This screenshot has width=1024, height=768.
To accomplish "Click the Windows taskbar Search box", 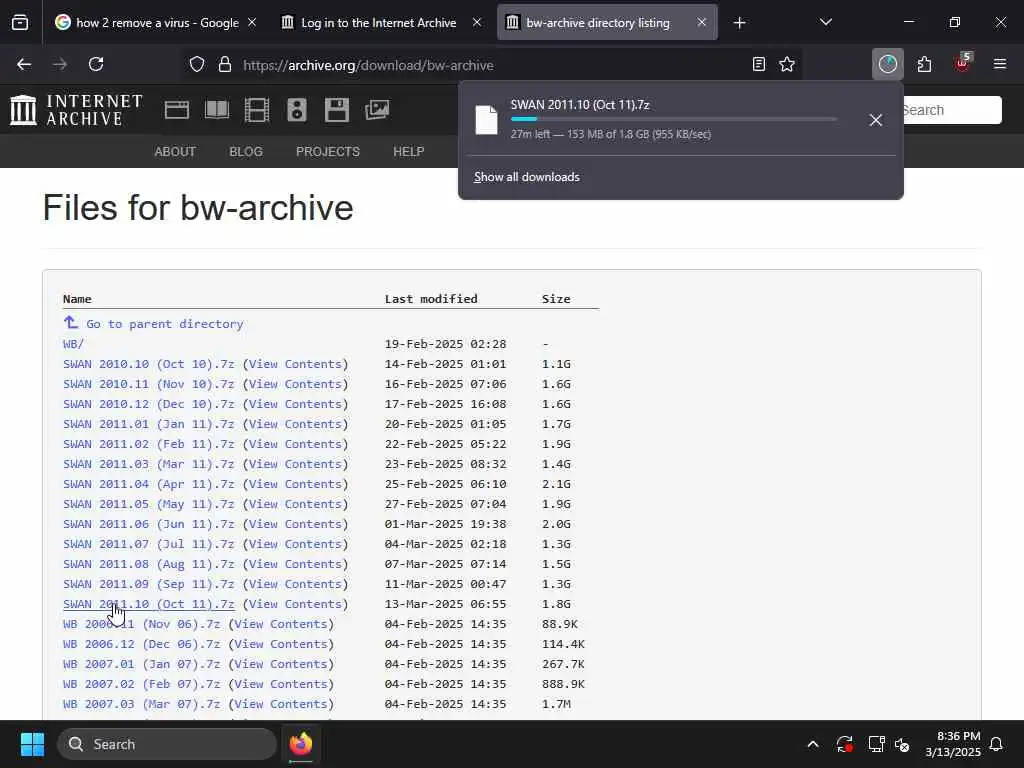I will (167, 744).
